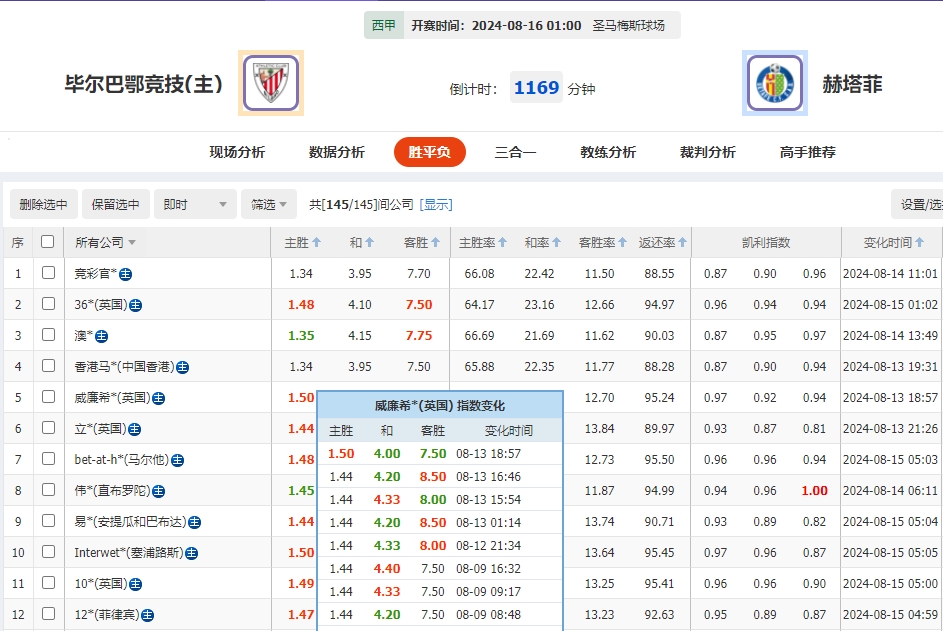Check the checkbox for the 竞彩官 row
Image resolution: width=943 pixels, height=631 pixels.
tap(46, 274)
